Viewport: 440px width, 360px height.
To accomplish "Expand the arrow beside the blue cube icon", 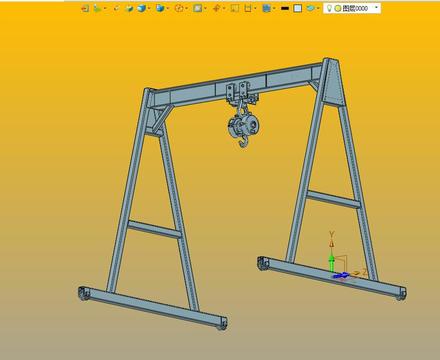I will [x=149, y=8].
